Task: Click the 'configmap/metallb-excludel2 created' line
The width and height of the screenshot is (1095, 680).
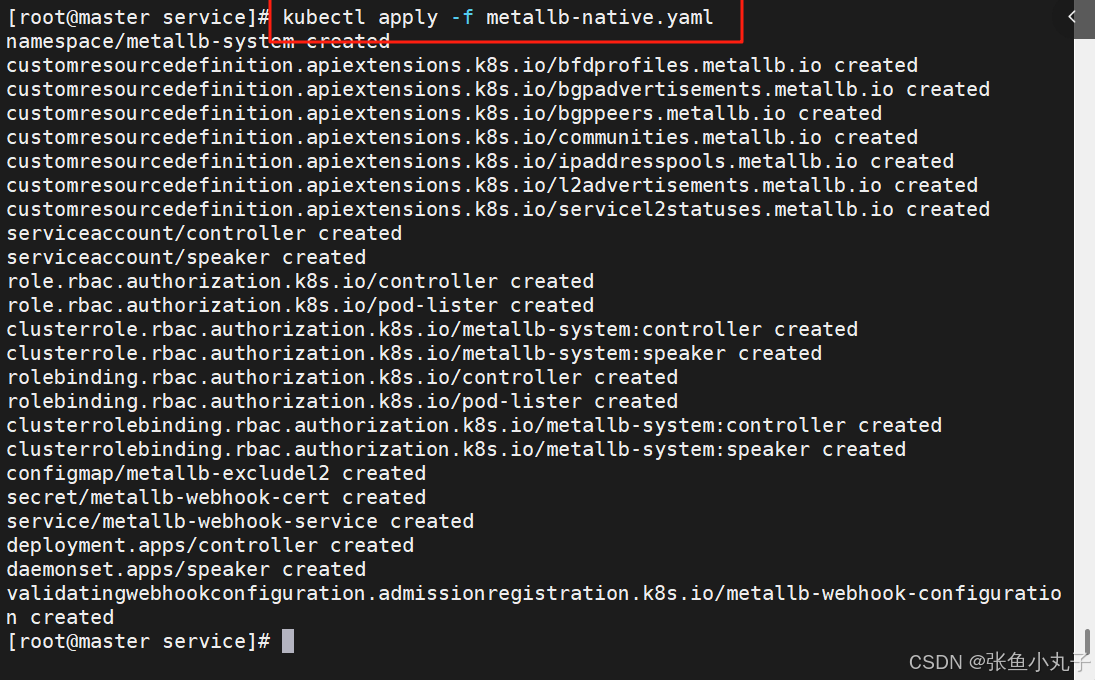Action: (216, 473)
